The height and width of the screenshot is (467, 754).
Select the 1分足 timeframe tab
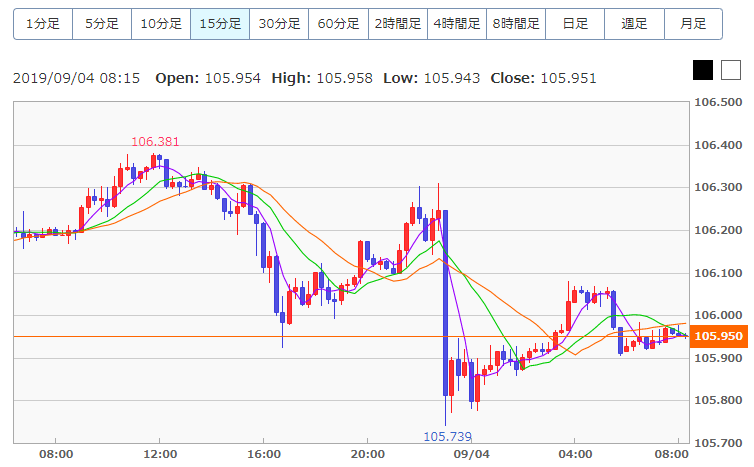42,23
